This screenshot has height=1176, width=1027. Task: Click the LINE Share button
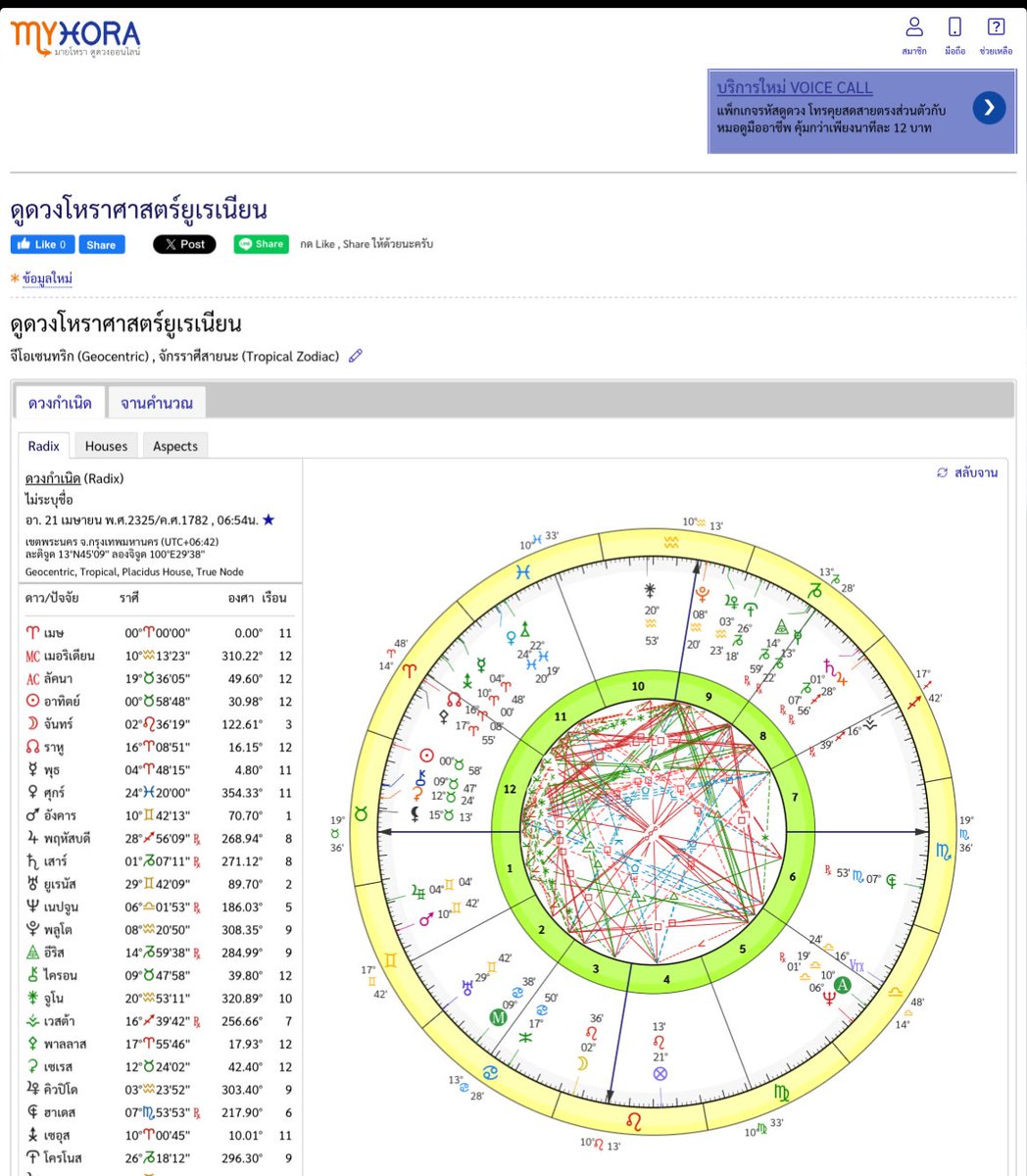pos(261,244)
